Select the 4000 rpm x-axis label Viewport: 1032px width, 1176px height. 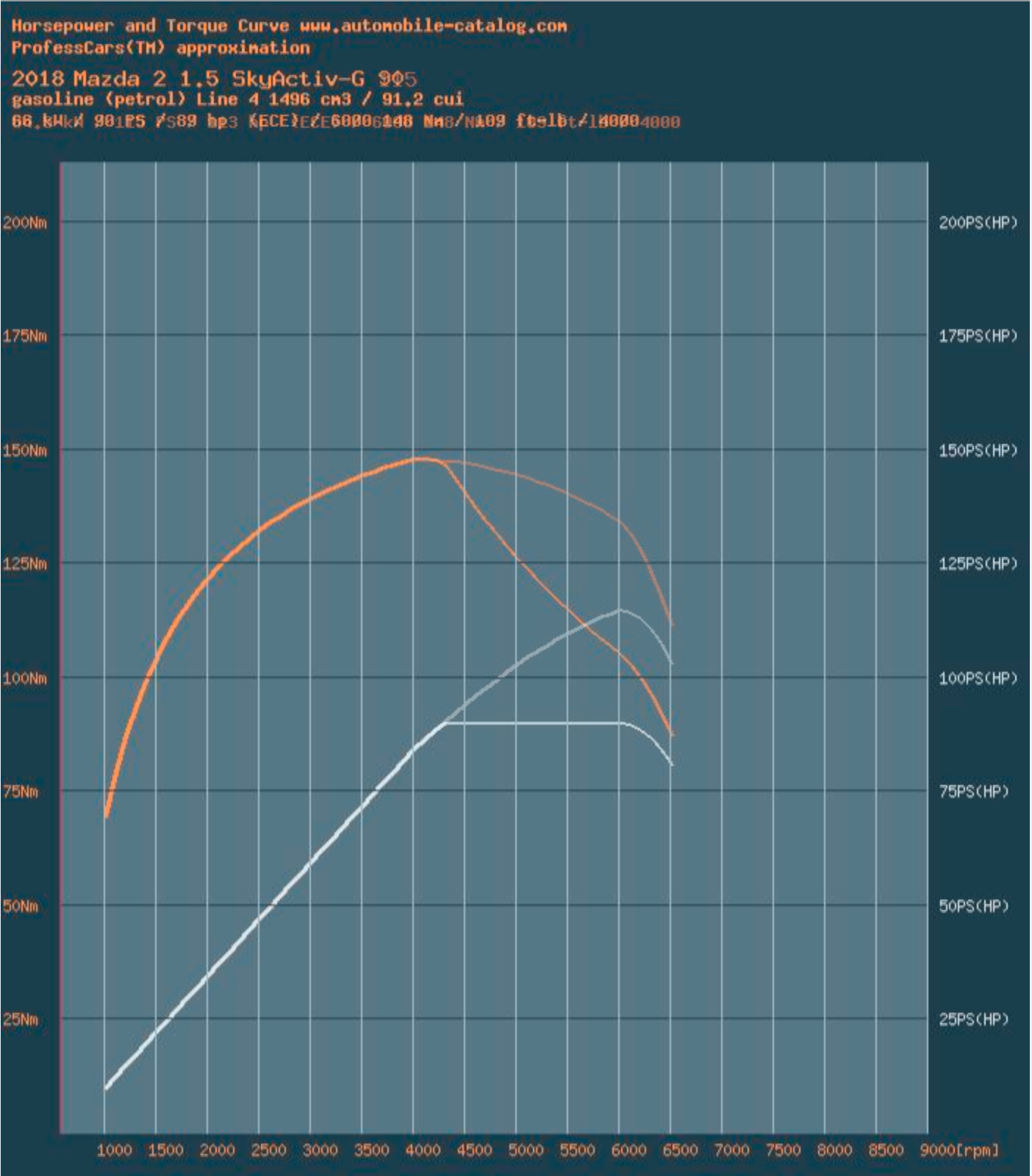pyautogui.click(x=423, y=1150)
